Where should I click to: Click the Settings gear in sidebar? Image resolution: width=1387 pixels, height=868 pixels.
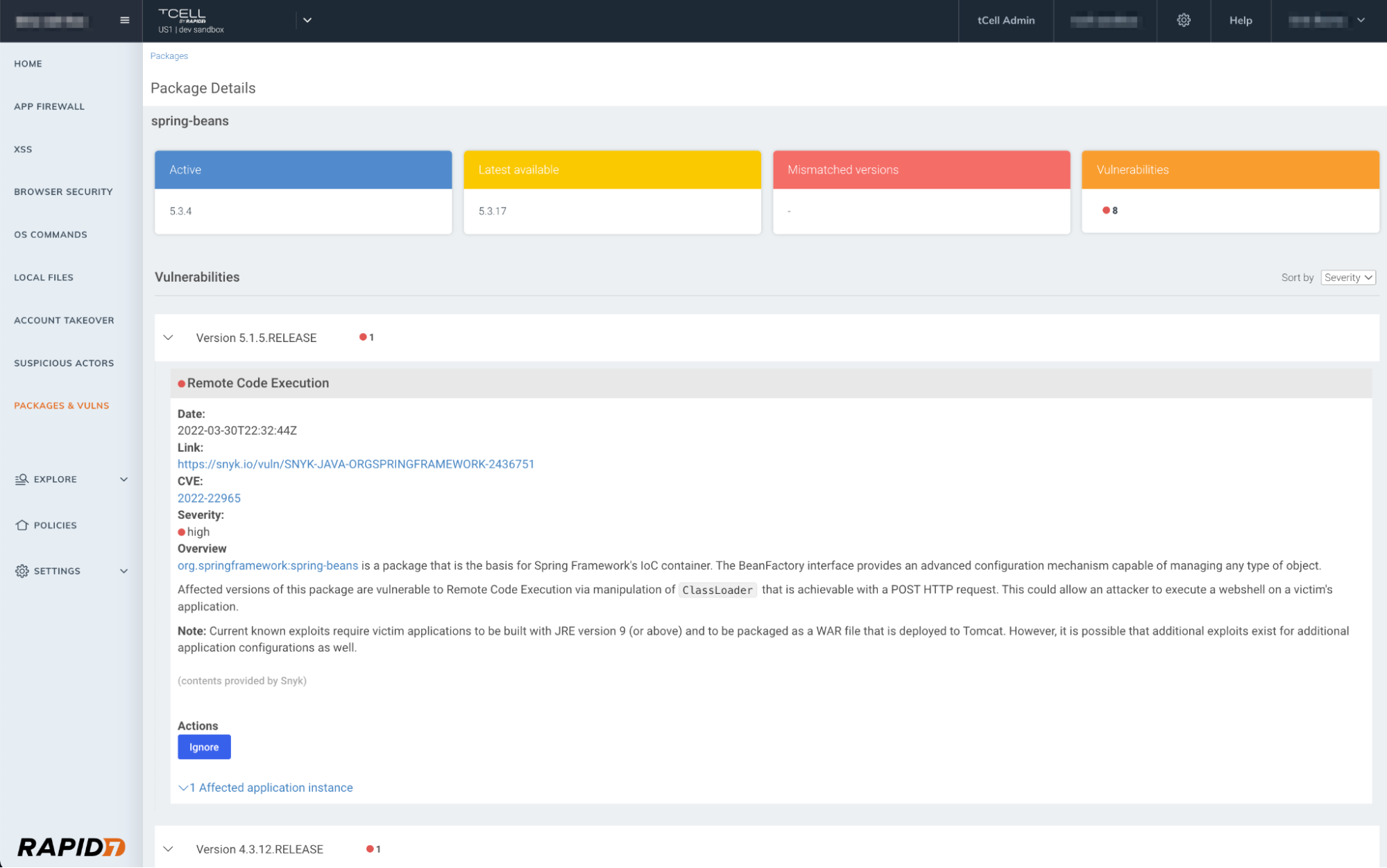click(22, 571)
